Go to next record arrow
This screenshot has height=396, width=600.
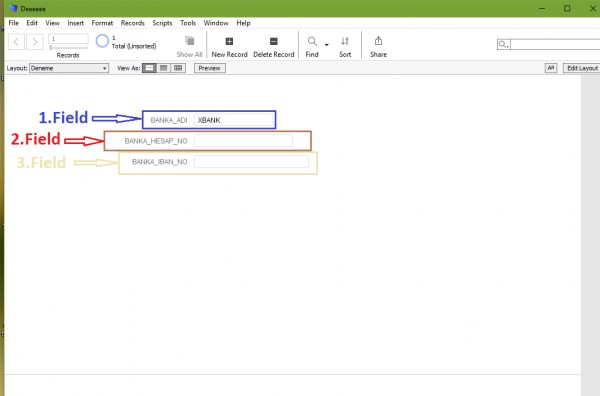(x=35, y=42)
